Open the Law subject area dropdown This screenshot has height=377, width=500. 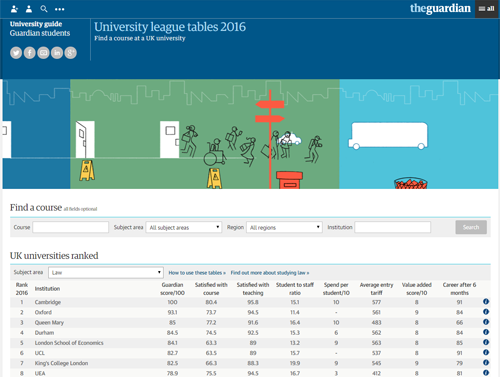106,273
